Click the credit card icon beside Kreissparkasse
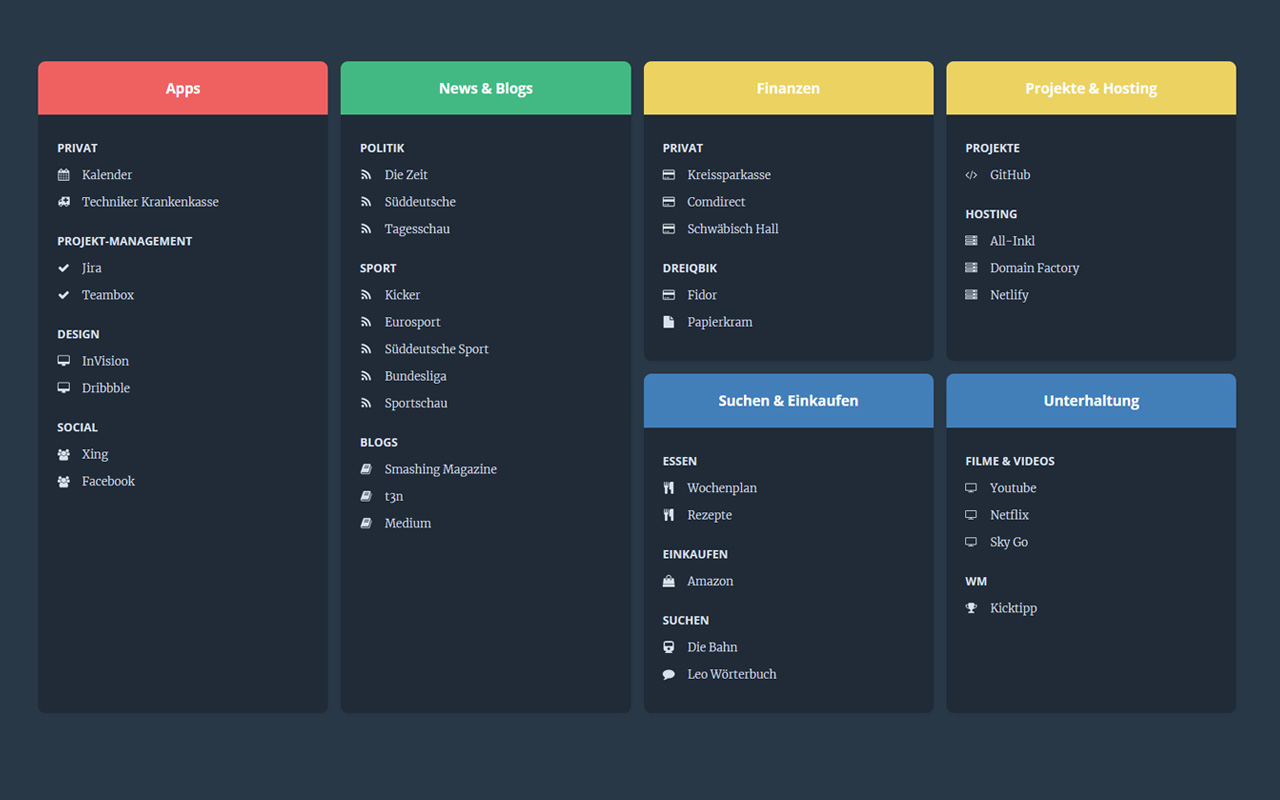 click(x=669, y=175)
